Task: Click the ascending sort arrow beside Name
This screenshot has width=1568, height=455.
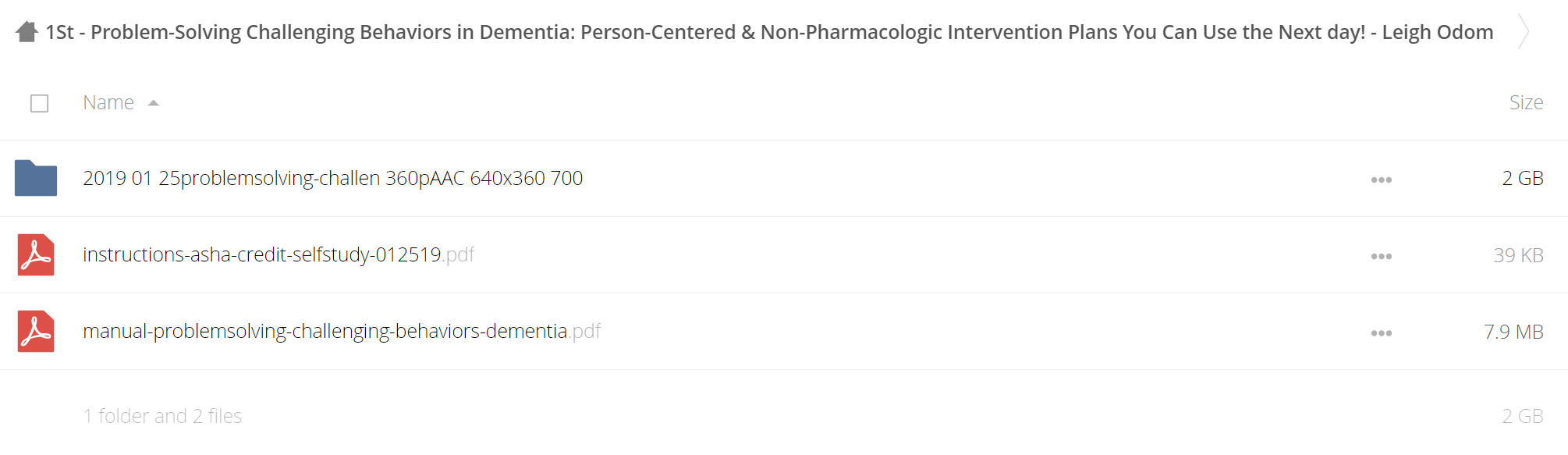Action: pos(154,103)
